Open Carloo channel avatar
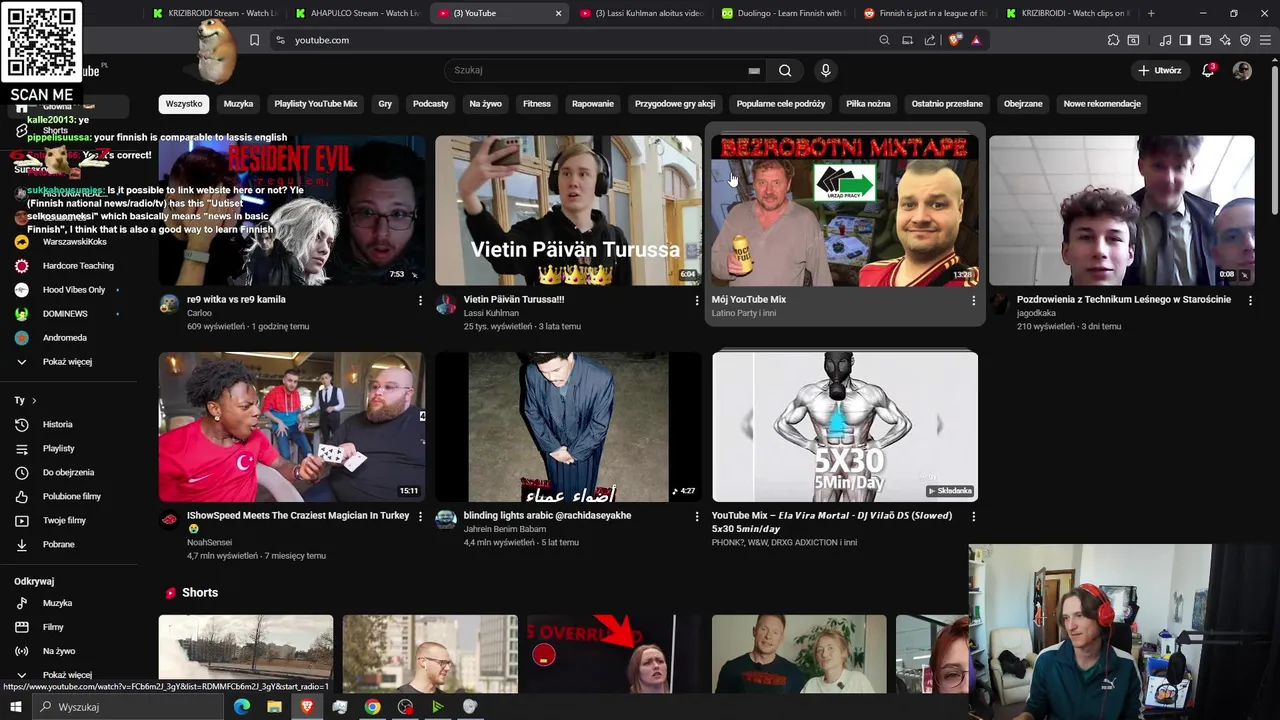The image size is (1280, 720). coord(169,304)
